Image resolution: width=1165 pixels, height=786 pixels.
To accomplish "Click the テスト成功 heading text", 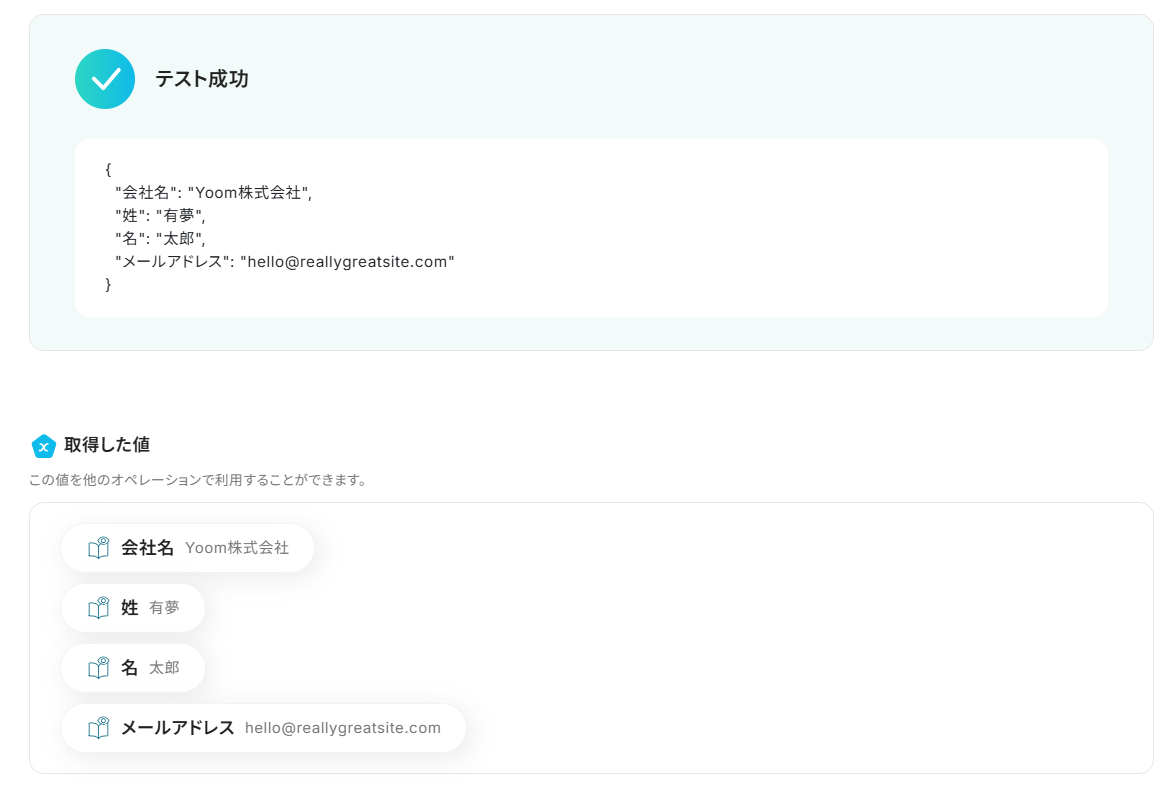I will [x=201, y=79].
